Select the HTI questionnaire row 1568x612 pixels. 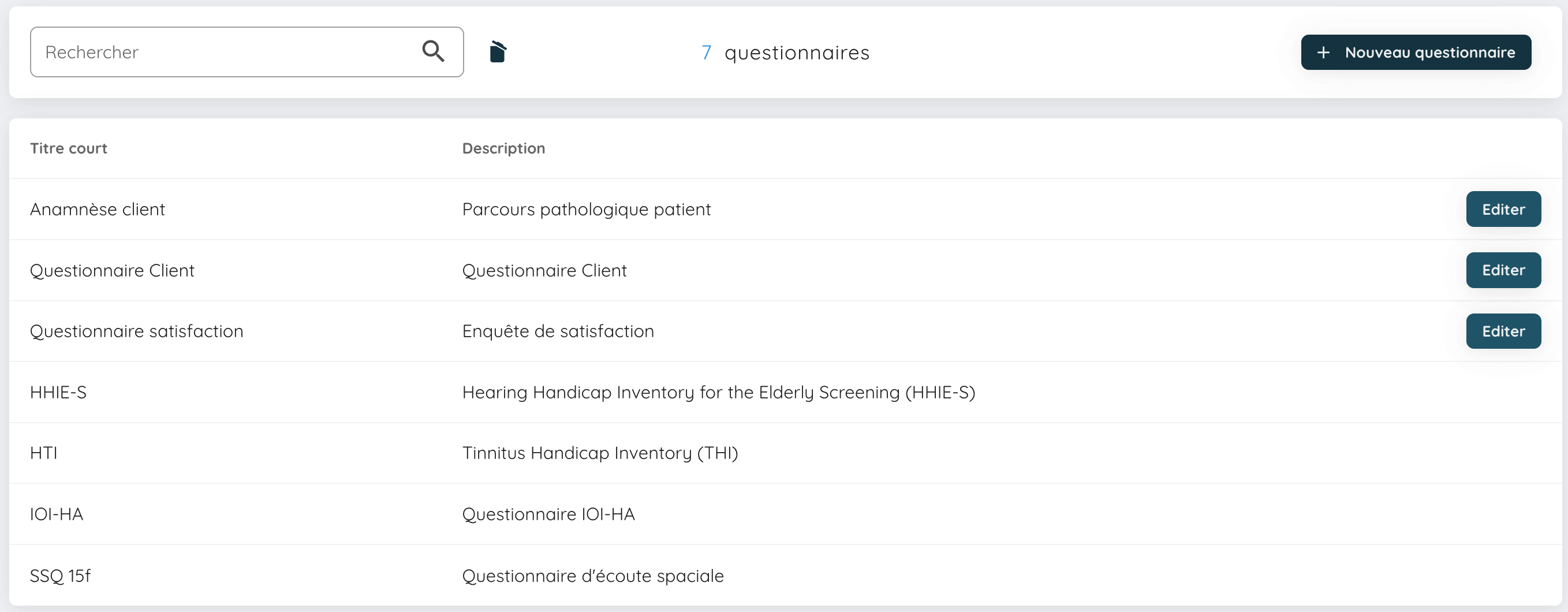click(44, 453)
